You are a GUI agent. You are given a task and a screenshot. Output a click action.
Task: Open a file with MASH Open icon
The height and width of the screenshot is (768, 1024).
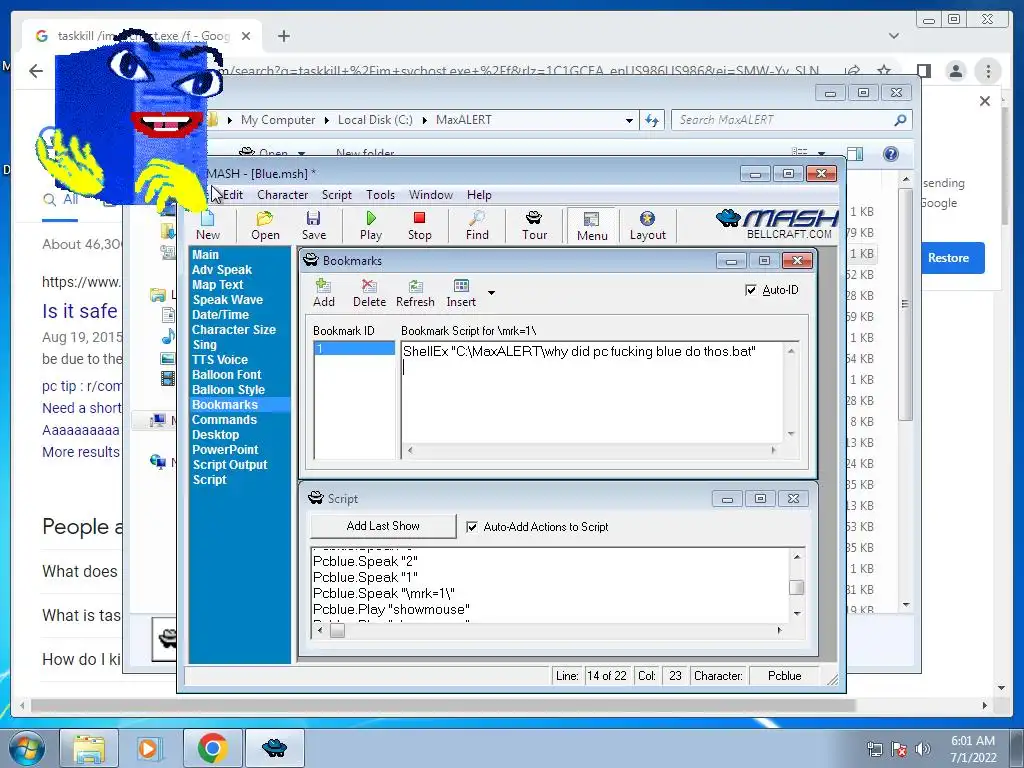pyautogui.click(x=265, y=226)
